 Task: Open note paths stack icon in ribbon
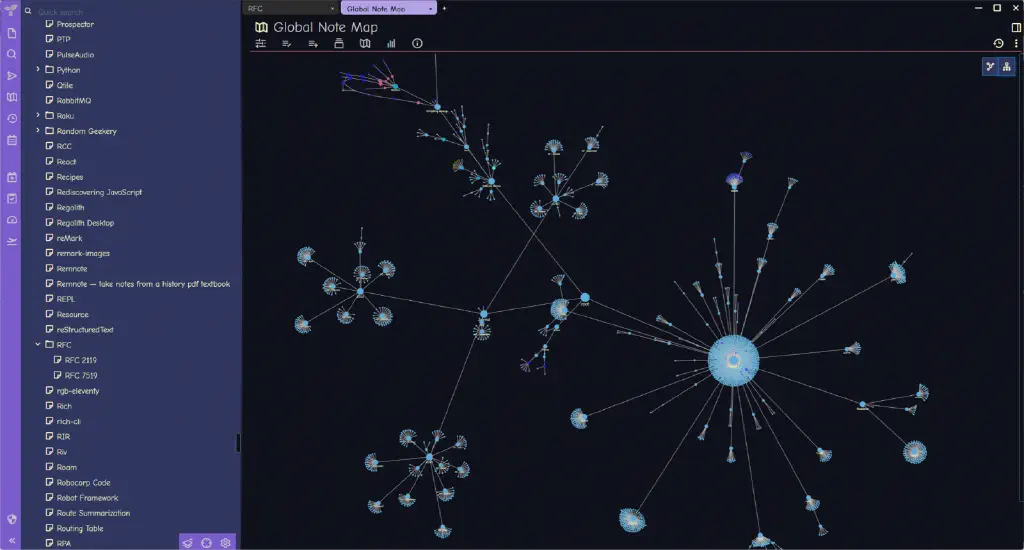[x=339, y=44]
